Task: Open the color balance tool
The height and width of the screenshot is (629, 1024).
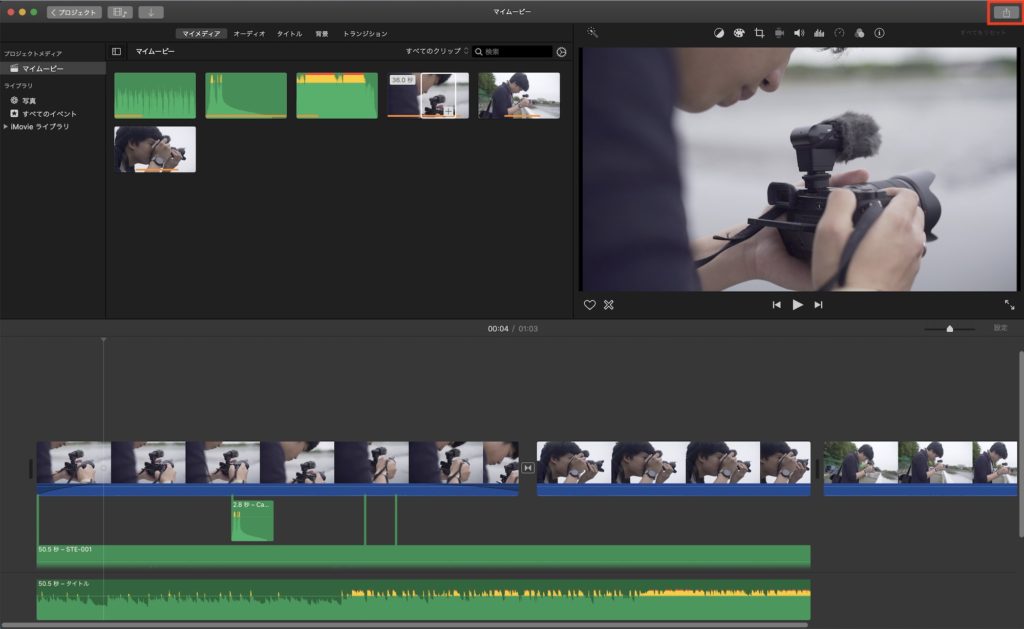Action: point(718,33)
